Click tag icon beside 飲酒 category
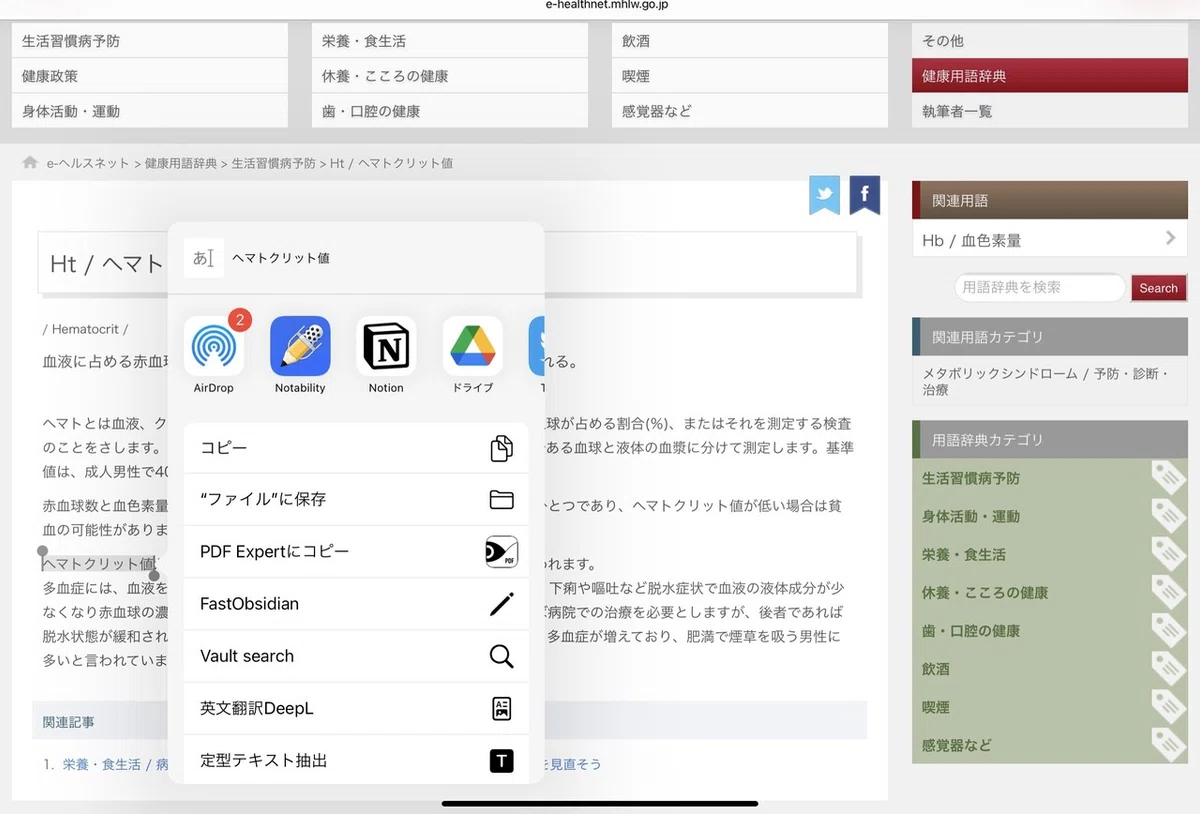The image size is (1200, 814). coord(1168,669)
